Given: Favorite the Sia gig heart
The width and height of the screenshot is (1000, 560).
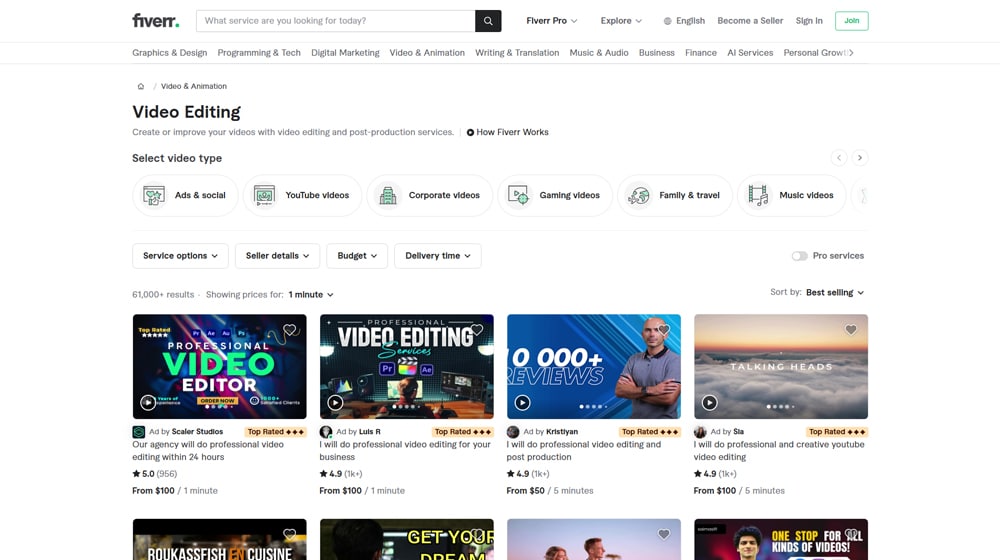Looking at the screenshot, I should (851, 330).
